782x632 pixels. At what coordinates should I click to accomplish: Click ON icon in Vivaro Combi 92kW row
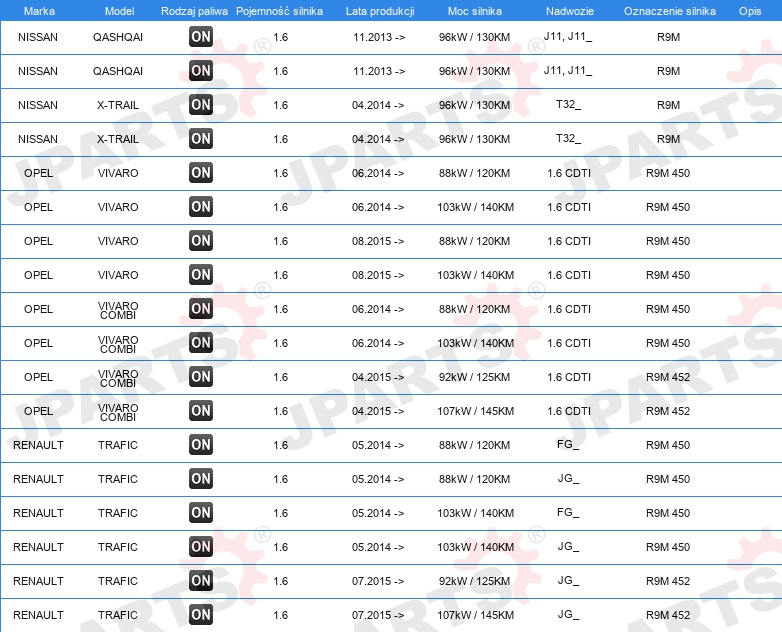coord(201,377)
